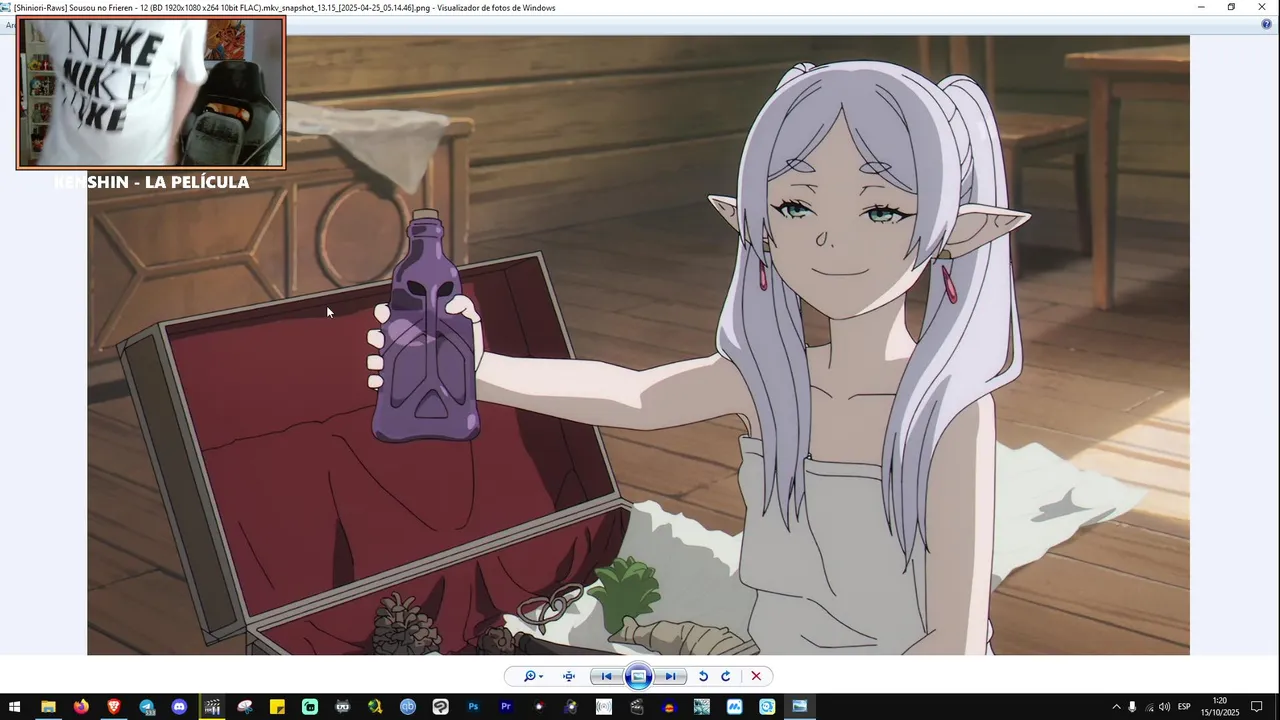
Task: Fit the image to actual size
Action: (569, 676)
